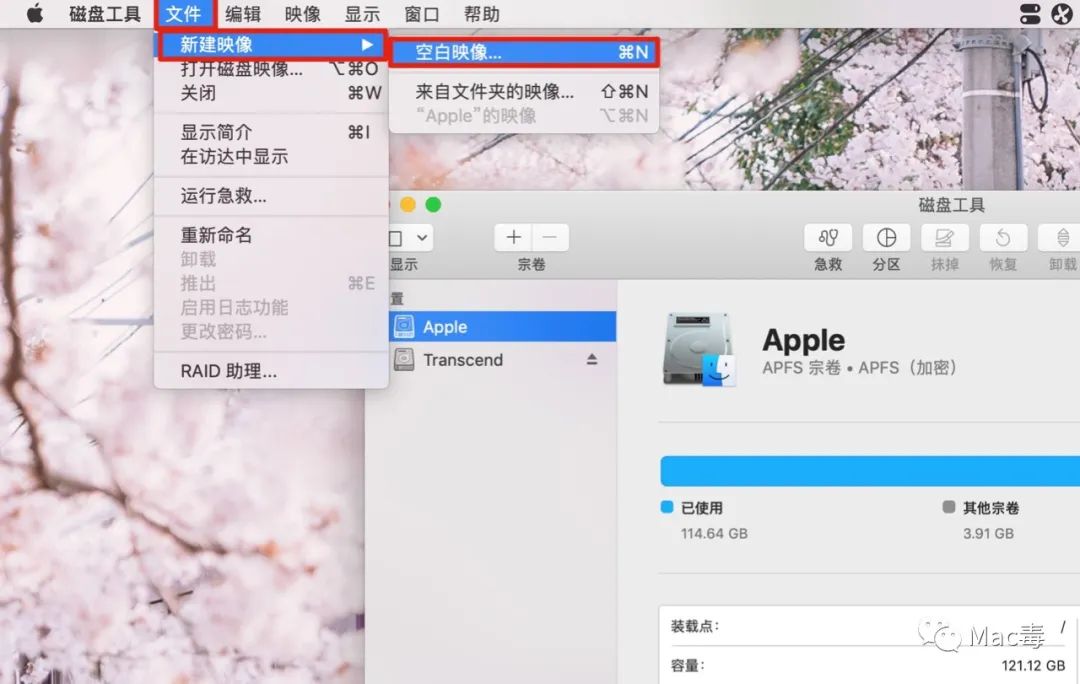The width and height of the screenshot is (1080, 684).
Task: Eject the Transcend disk
Action: (x=591, y=360)
